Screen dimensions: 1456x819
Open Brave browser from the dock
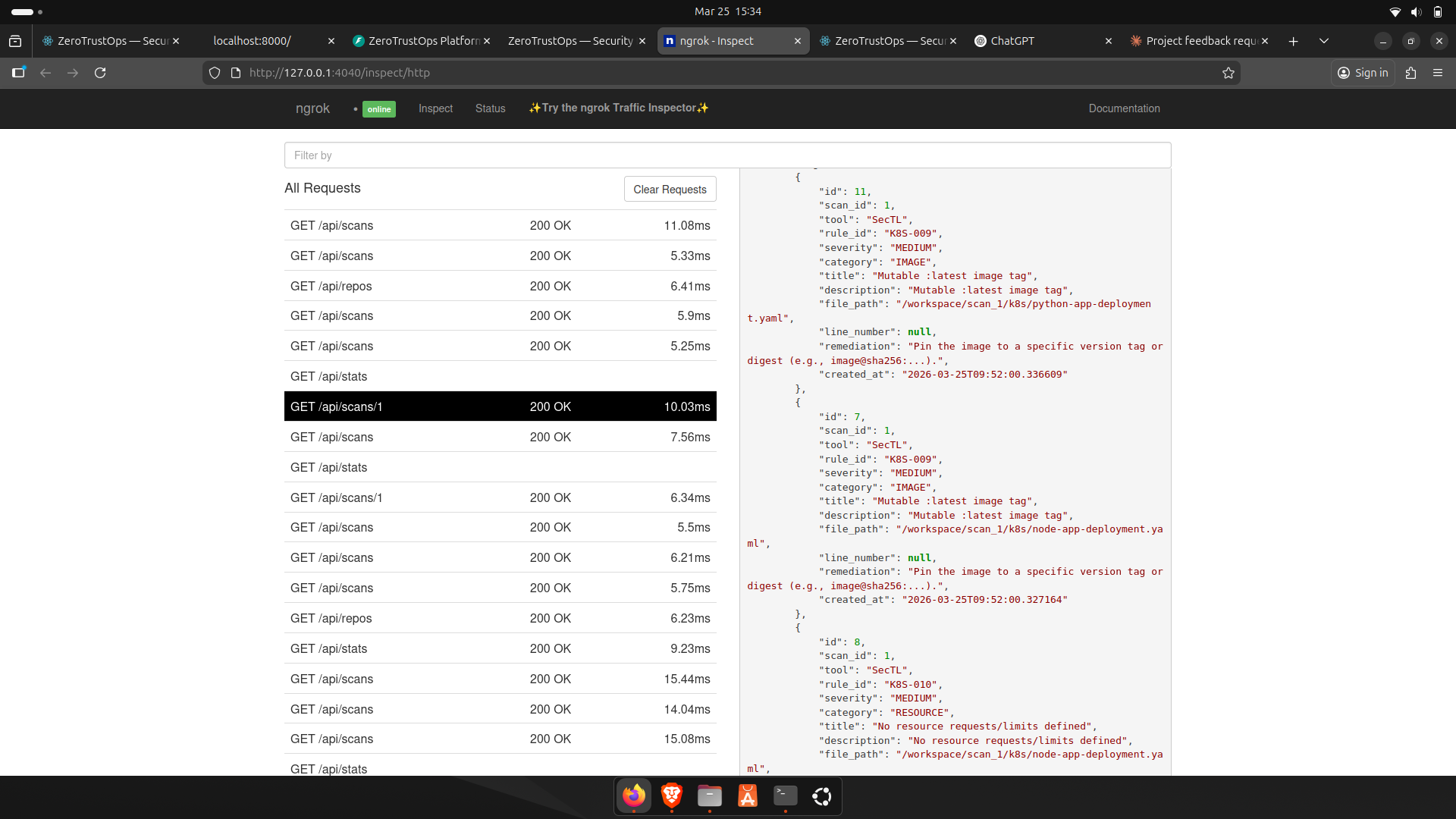coord(671,795)
